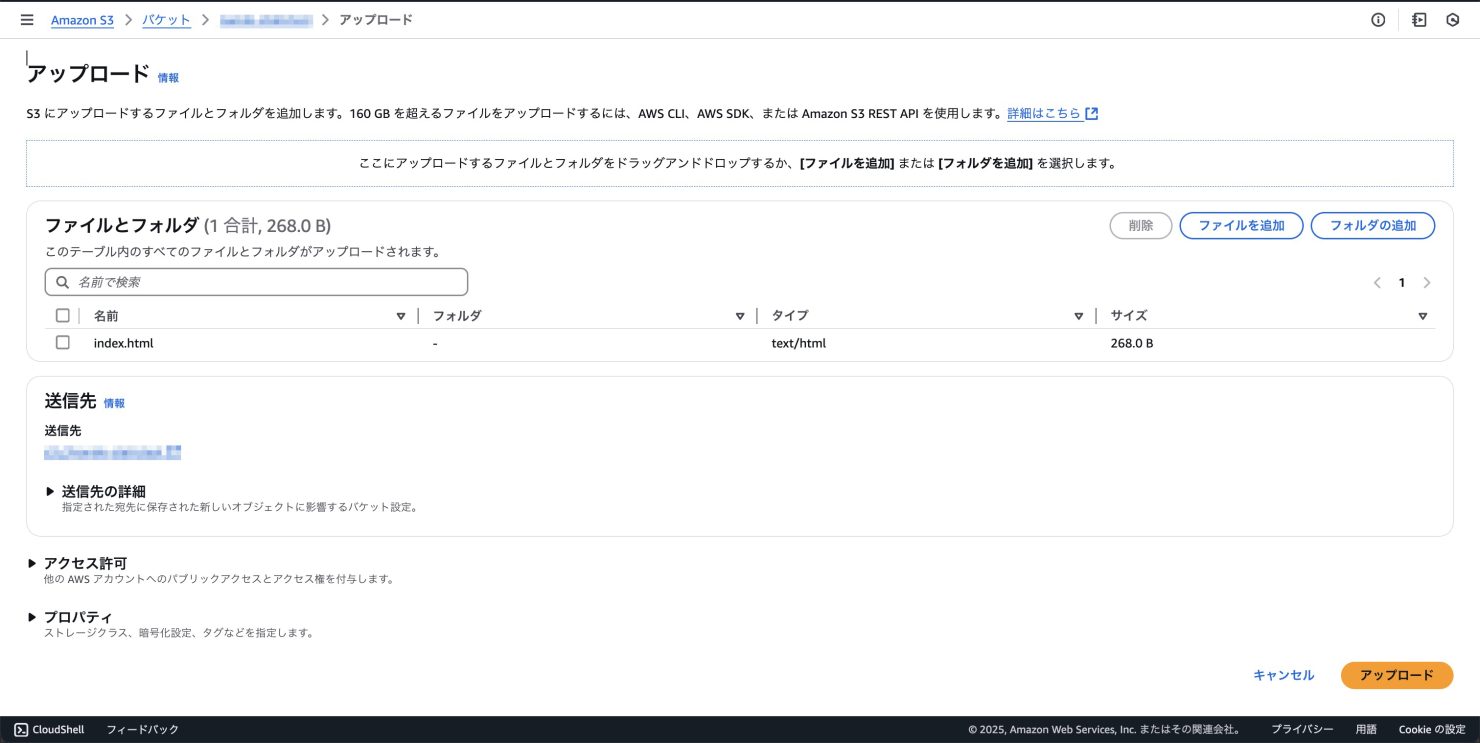
Task: Sort by size using column arrow
Action: tap(1422, 316)
